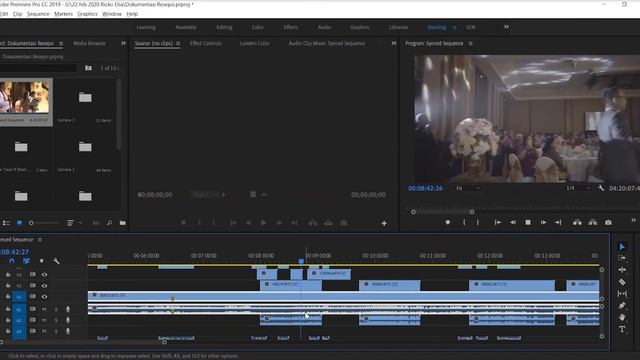The image size is (640, 360).
Task: Solo audio track A1
Action: pyautogui.click(x=56, y=309)
